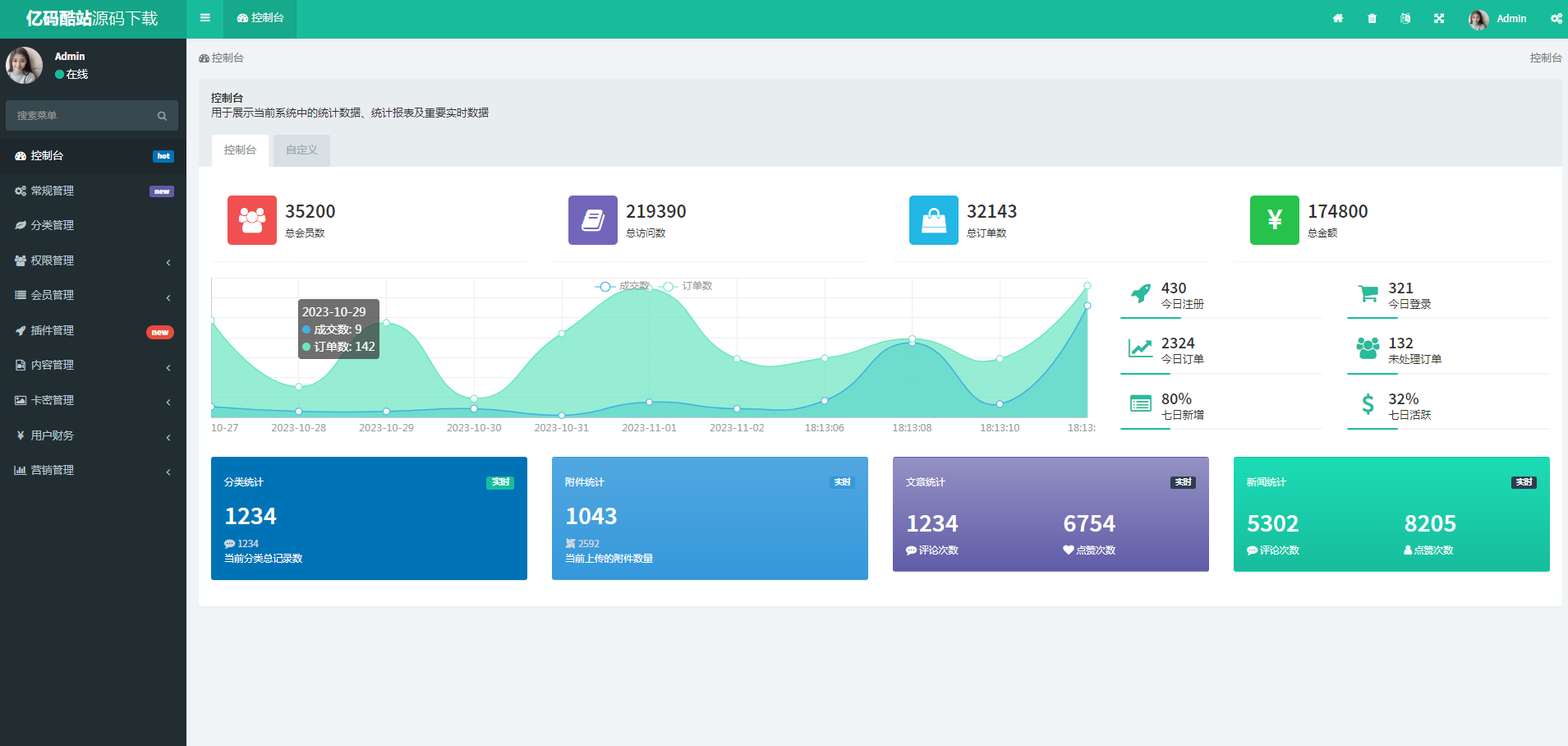Open settings gears icon at top right
The image size is (1568, 746).
point(1556,19)
